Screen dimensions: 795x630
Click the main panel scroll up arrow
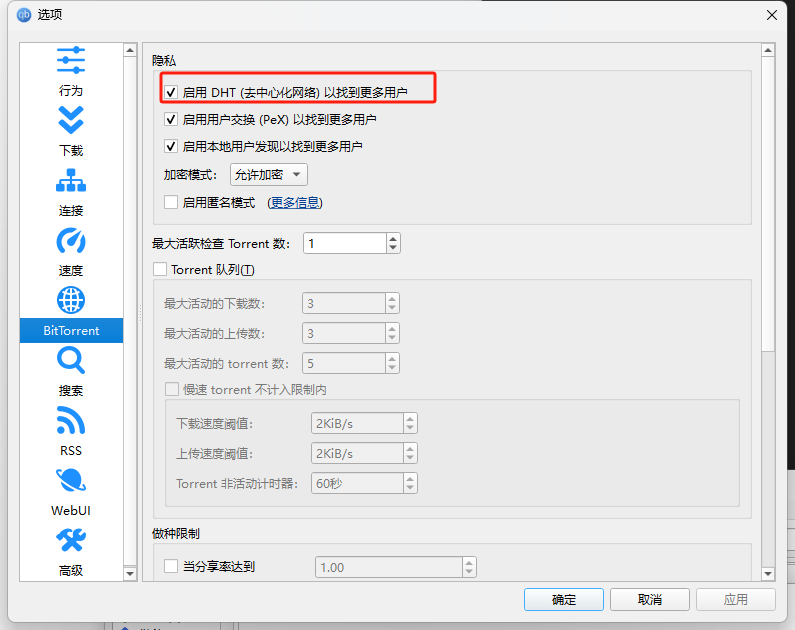point(768,50)
